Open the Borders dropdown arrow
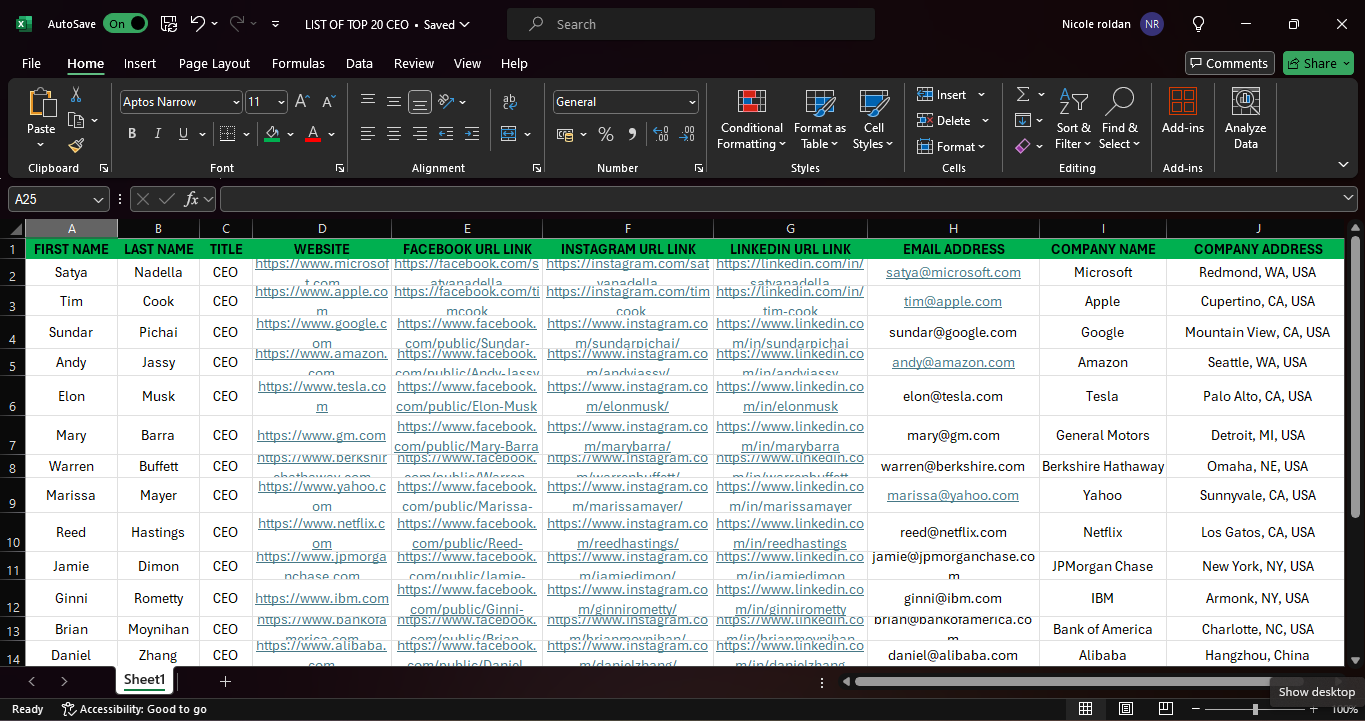 246,134
